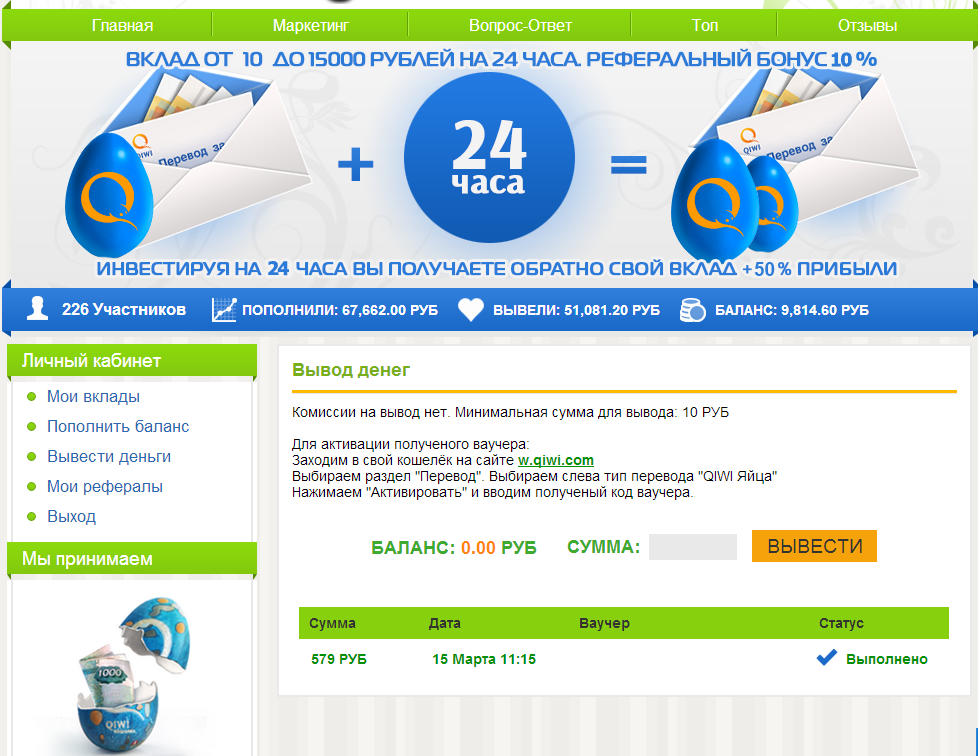Select Пополнить баланс link

tap(118, 427)
